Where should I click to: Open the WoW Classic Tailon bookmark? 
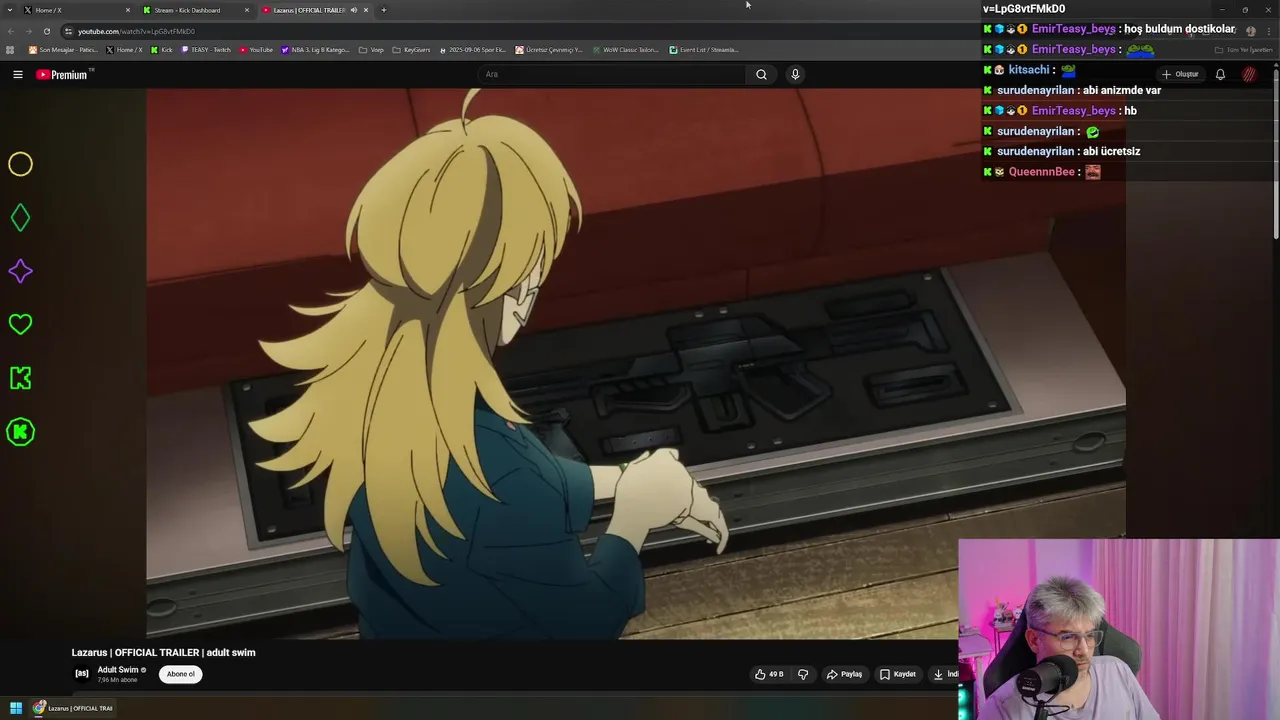pos(624,50)
